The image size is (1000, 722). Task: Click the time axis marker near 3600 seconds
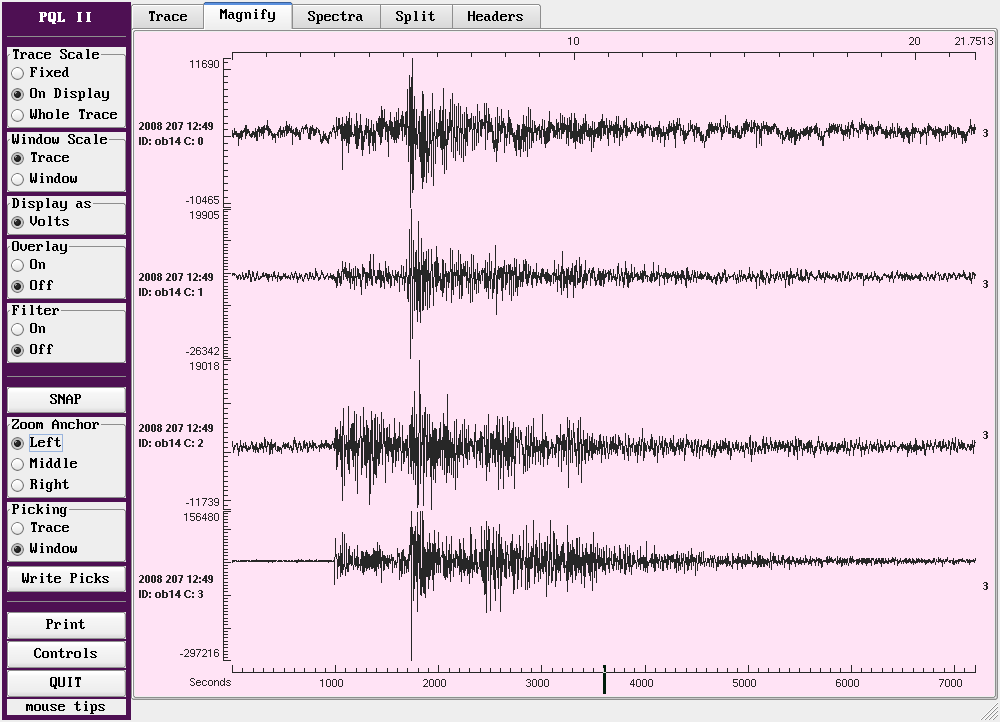pos(604,680)
